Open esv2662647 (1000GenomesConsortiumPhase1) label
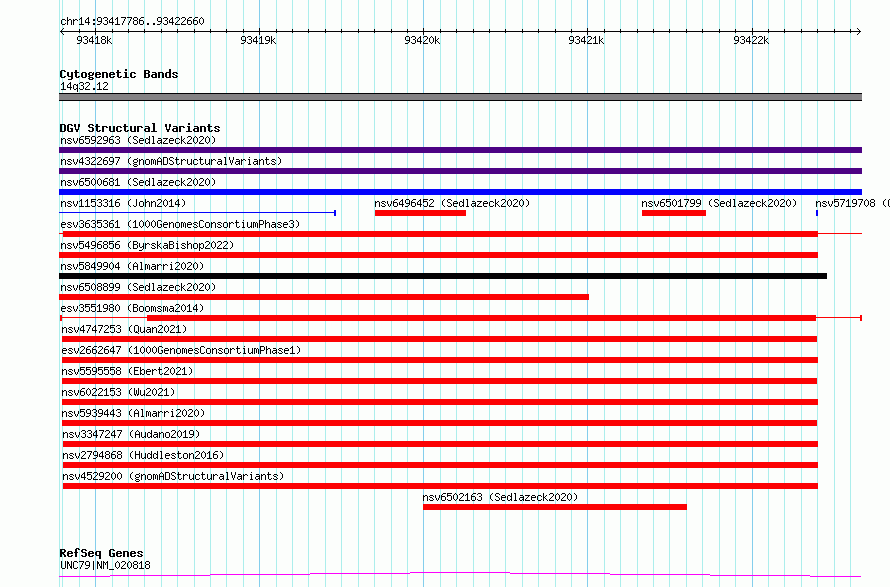Image resolution: width=890 pixels, height=587 pixels. 181,350
